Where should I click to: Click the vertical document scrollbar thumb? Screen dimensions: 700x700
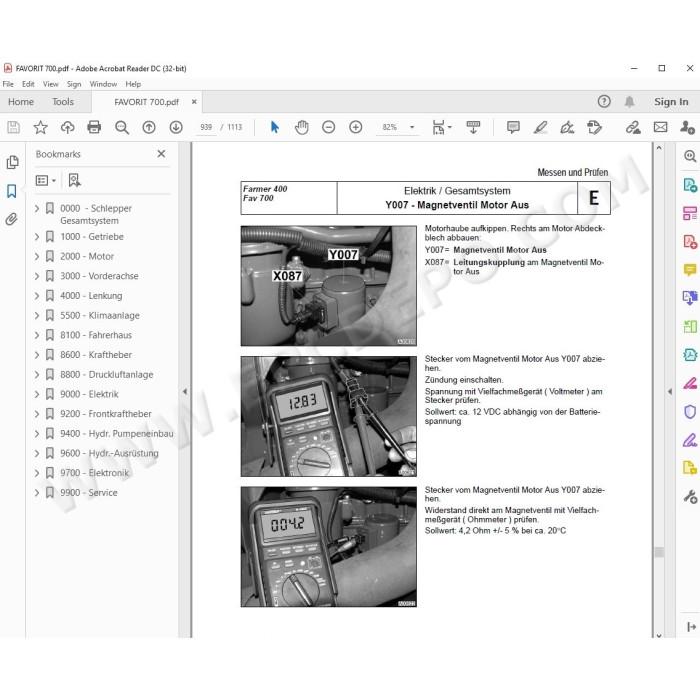(659, 552)
